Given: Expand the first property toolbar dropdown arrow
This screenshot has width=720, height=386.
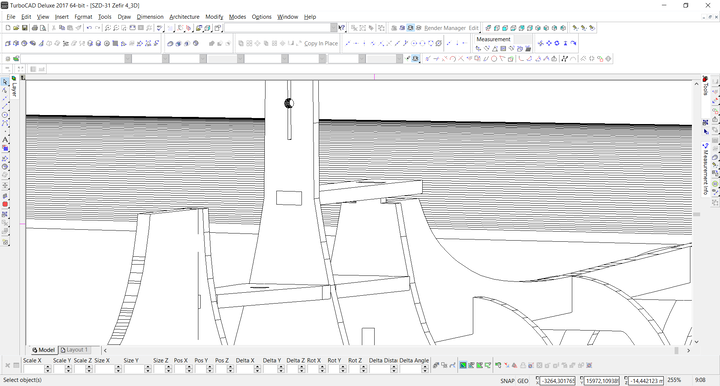Looking at the screenshot, I should [128, 59].
